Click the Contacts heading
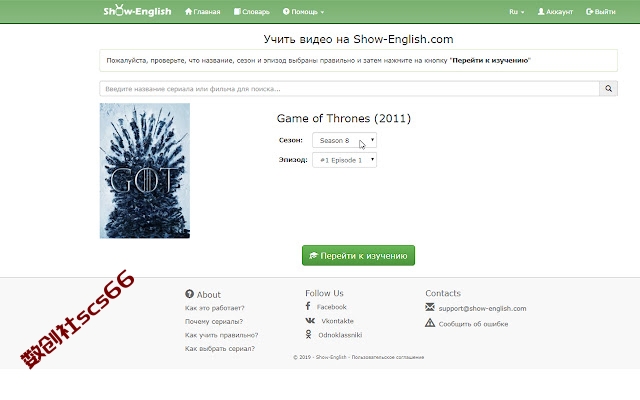640x400 pixels. coord(443,293)
